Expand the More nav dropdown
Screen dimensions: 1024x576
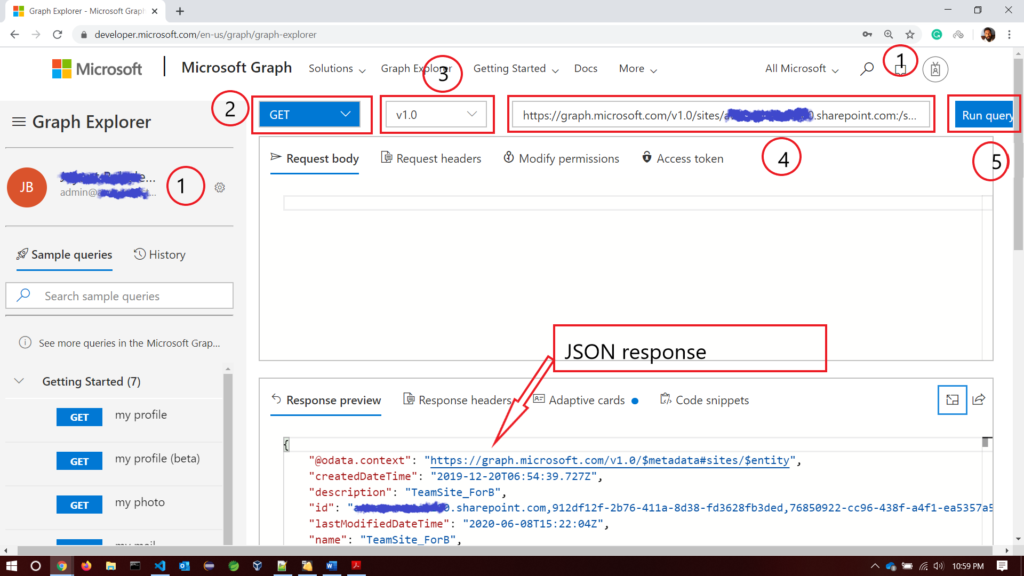(x=638, y=69)
